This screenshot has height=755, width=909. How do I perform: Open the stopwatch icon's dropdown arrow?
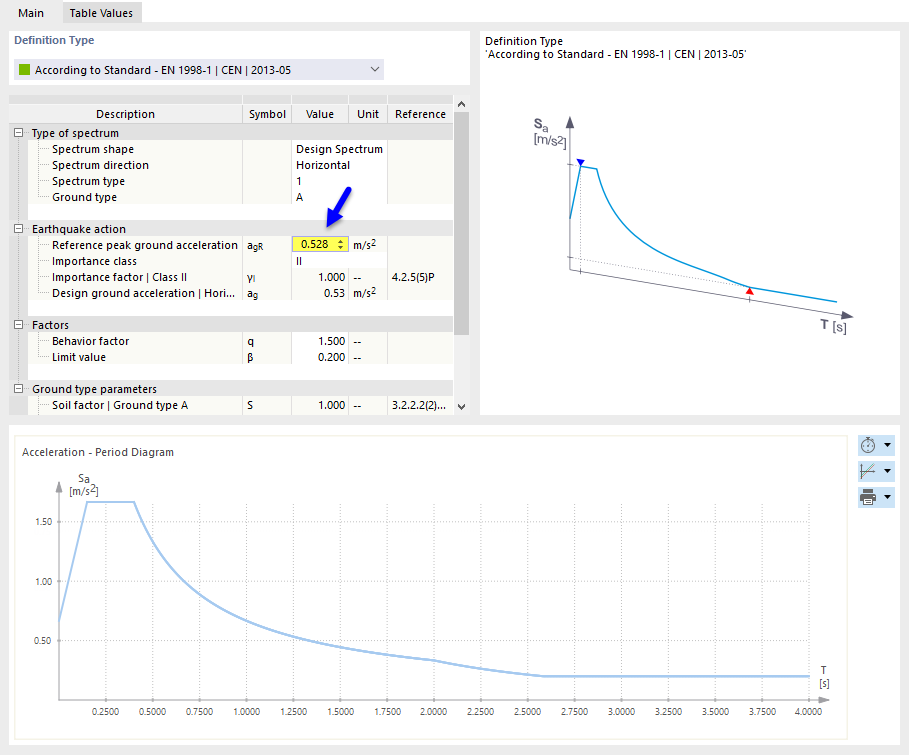click(888, 445)
